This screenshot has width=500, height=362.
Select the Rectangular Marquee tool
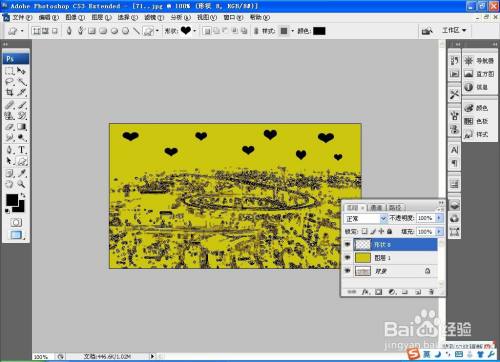point(9,71)
